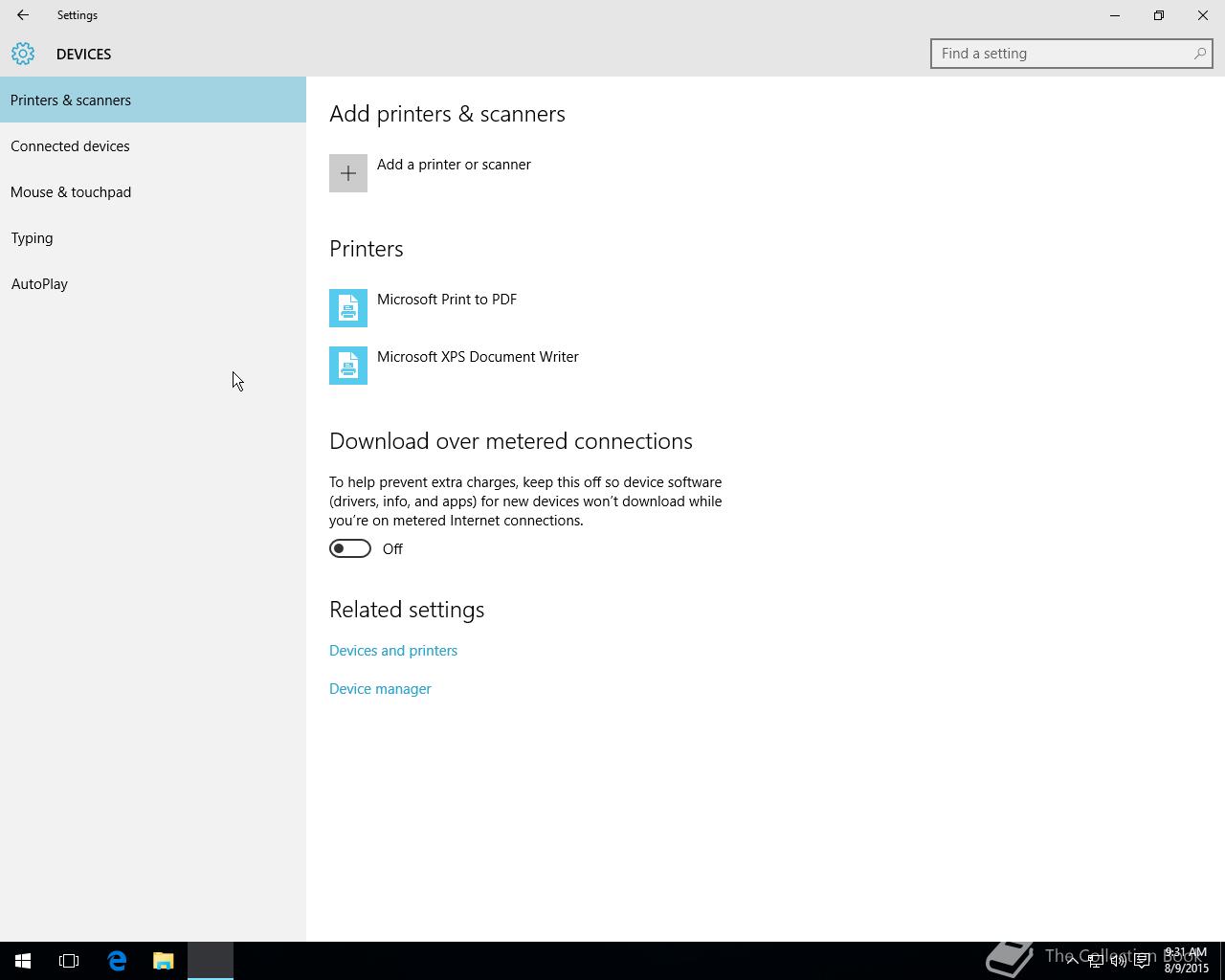The height and width of the screenshot is (980, 1225).
Task: Open File Explorer from the taskbar
Action: pos(164,961)
